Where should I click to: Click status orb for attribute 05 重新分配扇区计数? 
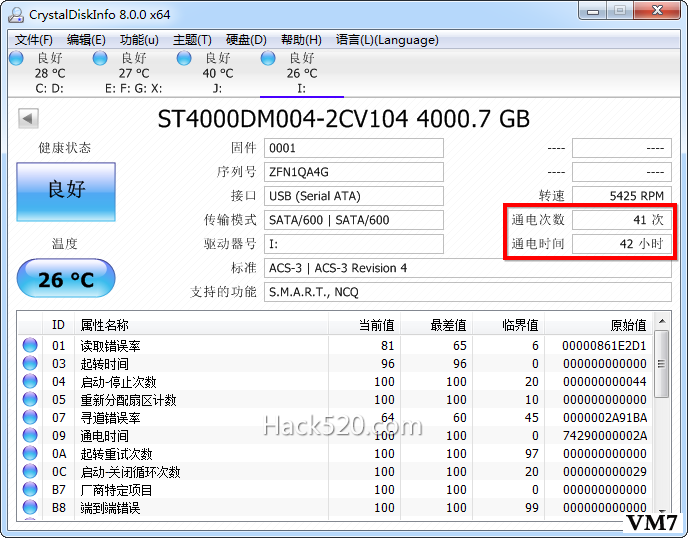click(30, 399)
